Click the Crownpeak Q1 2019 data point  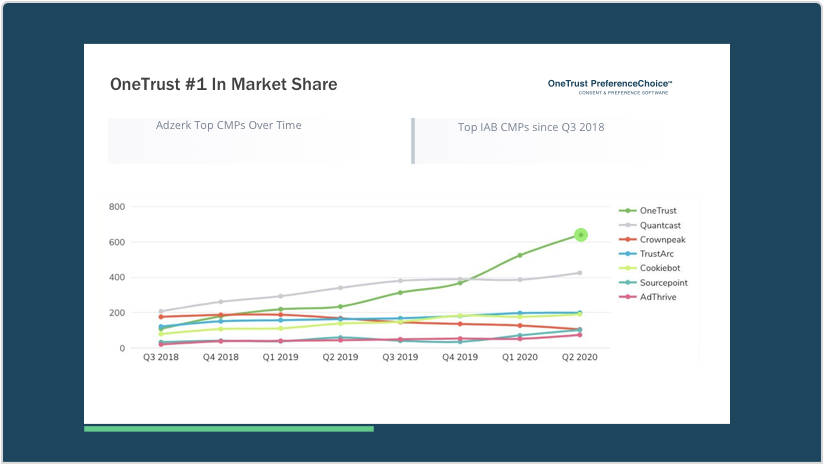[x=281, y=315]
